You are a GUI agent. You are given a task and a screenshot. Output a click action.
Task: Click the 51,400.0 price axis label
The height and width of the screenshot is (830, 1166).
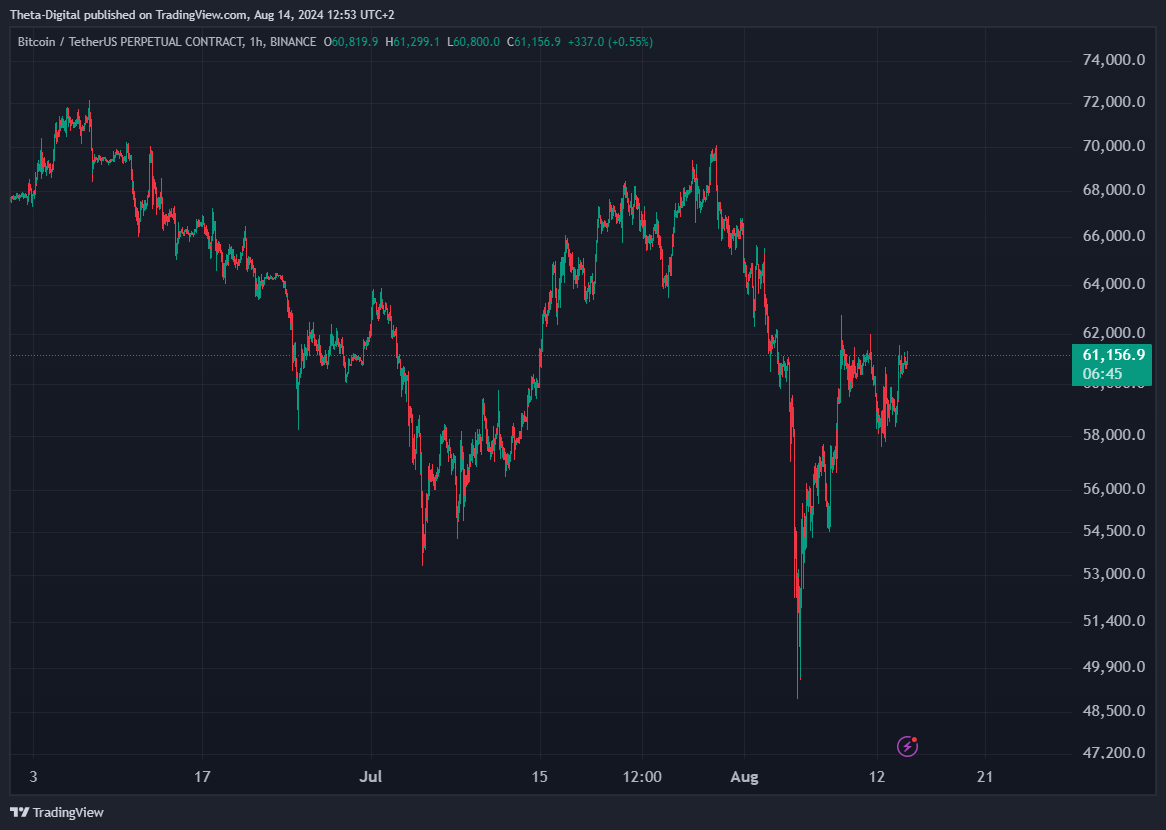(1113, 621)
